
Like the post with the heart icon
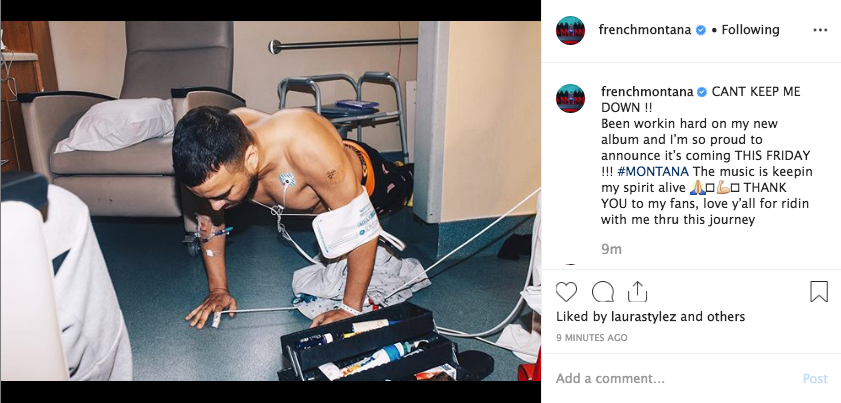click(x=567, y=292)
